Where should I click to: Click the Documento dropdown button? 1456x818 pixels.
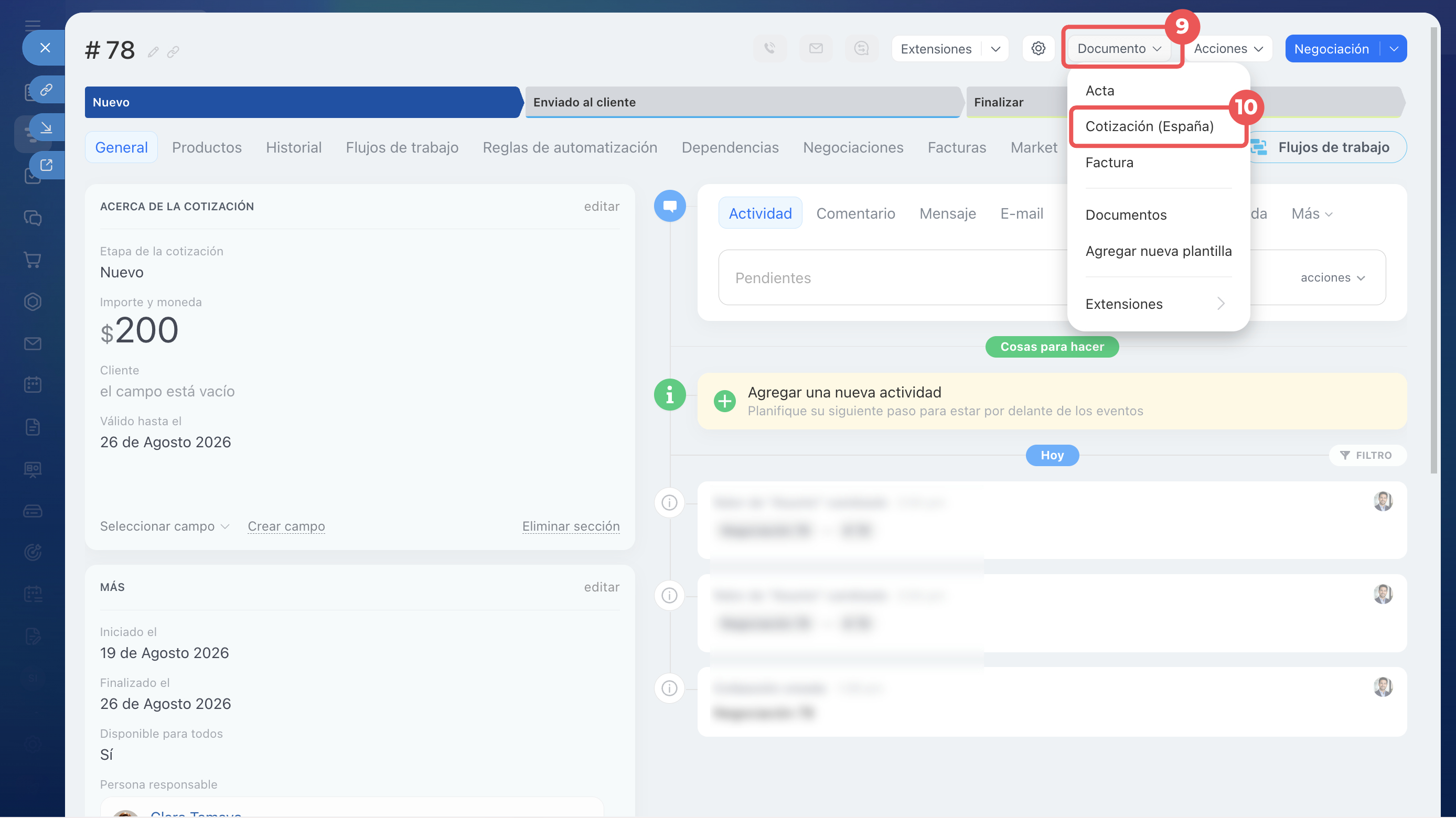pos(1120,49)
